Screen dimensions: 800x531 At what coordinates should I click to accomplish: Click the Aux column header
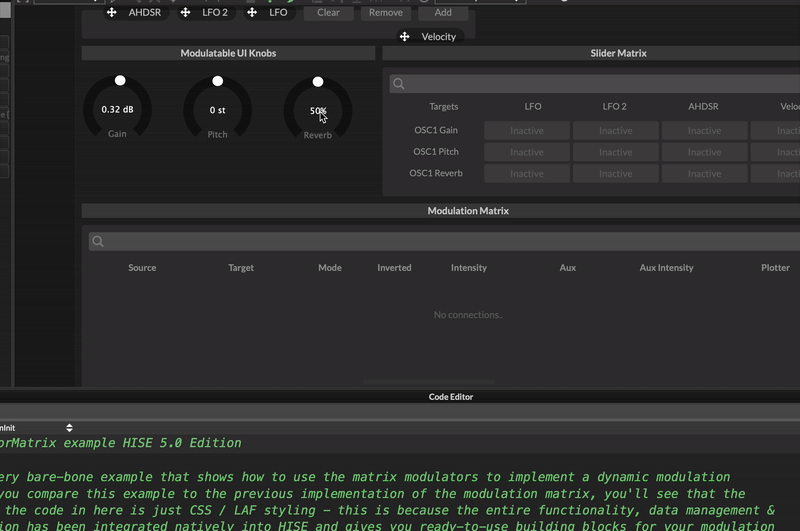(568, 268)
